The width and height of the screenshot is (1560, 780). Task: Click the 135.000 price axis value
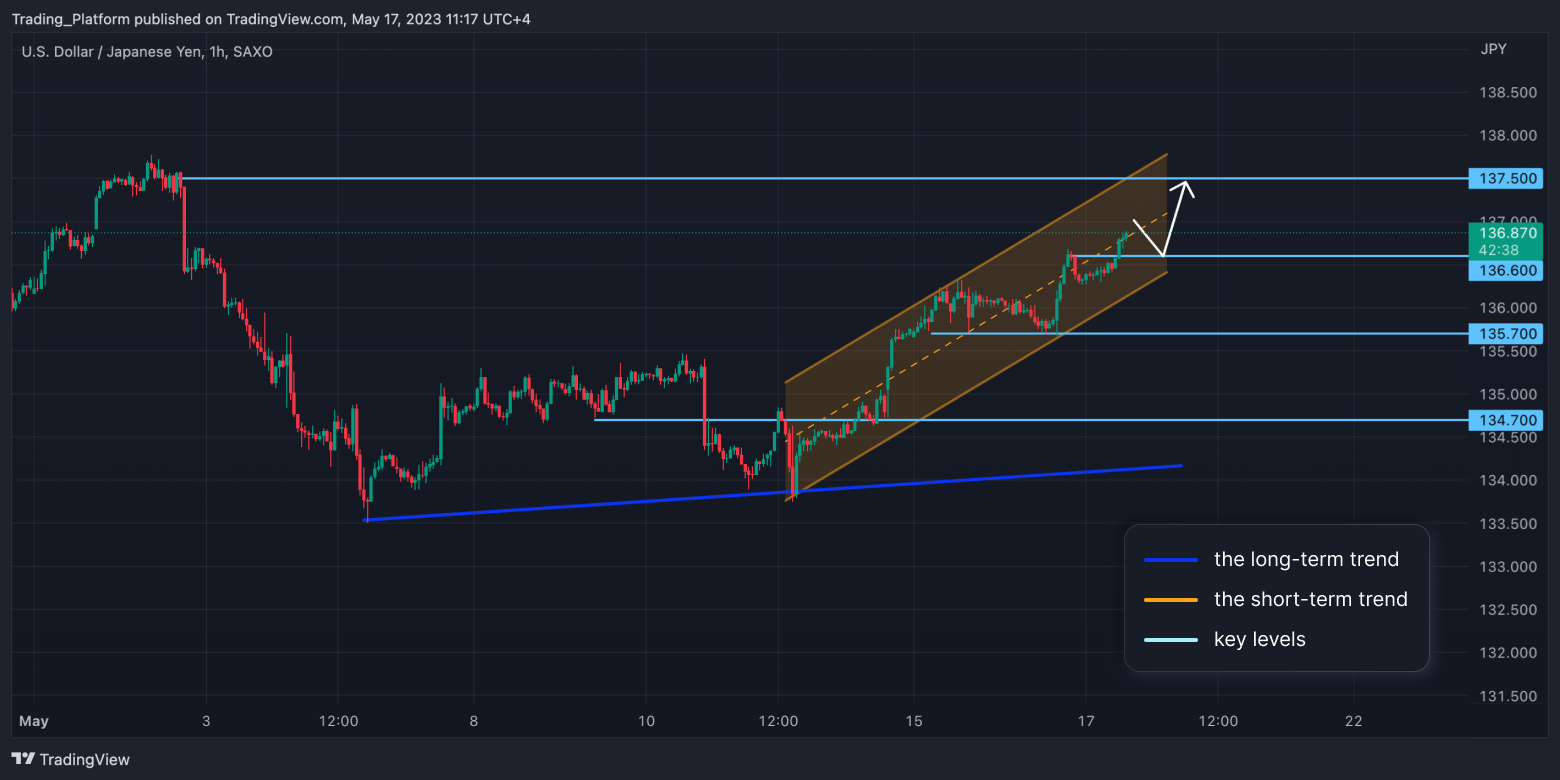[x=1507, y=394]
